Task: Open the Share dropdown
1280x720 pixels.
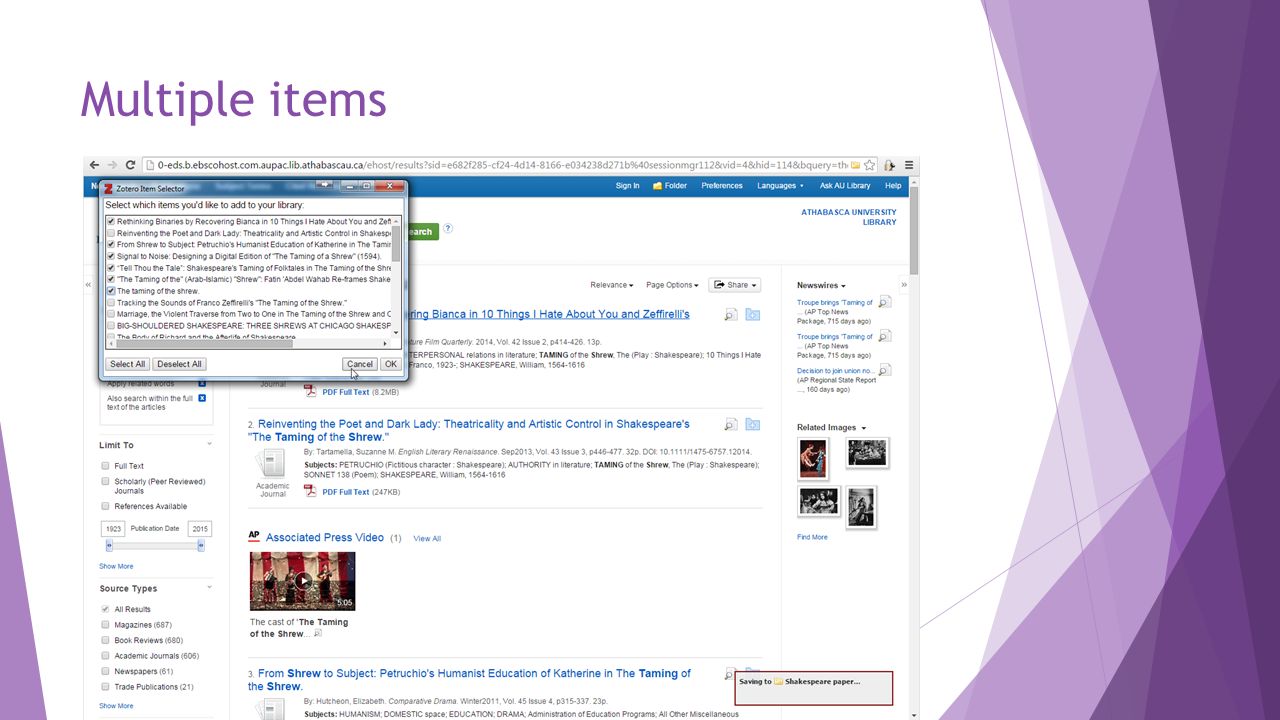Action: [x=734, y=285]
